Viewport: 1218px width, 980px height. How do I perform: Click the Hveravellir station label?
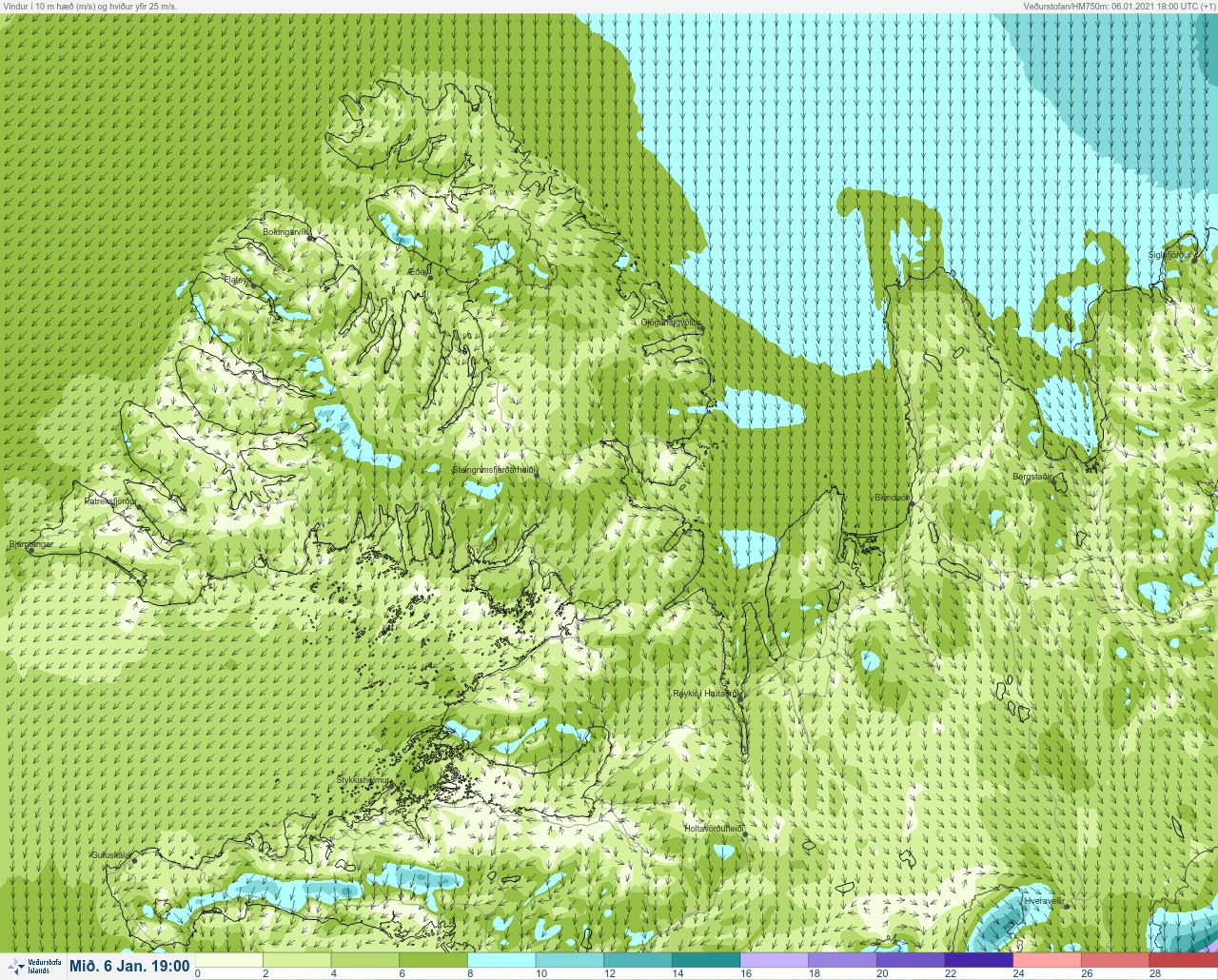pos(1043,900)
